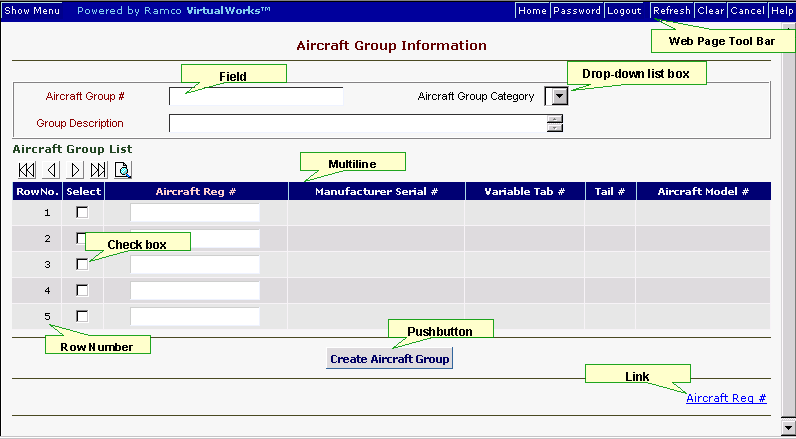Click Show Menu in the top bar

pos(31,11)
